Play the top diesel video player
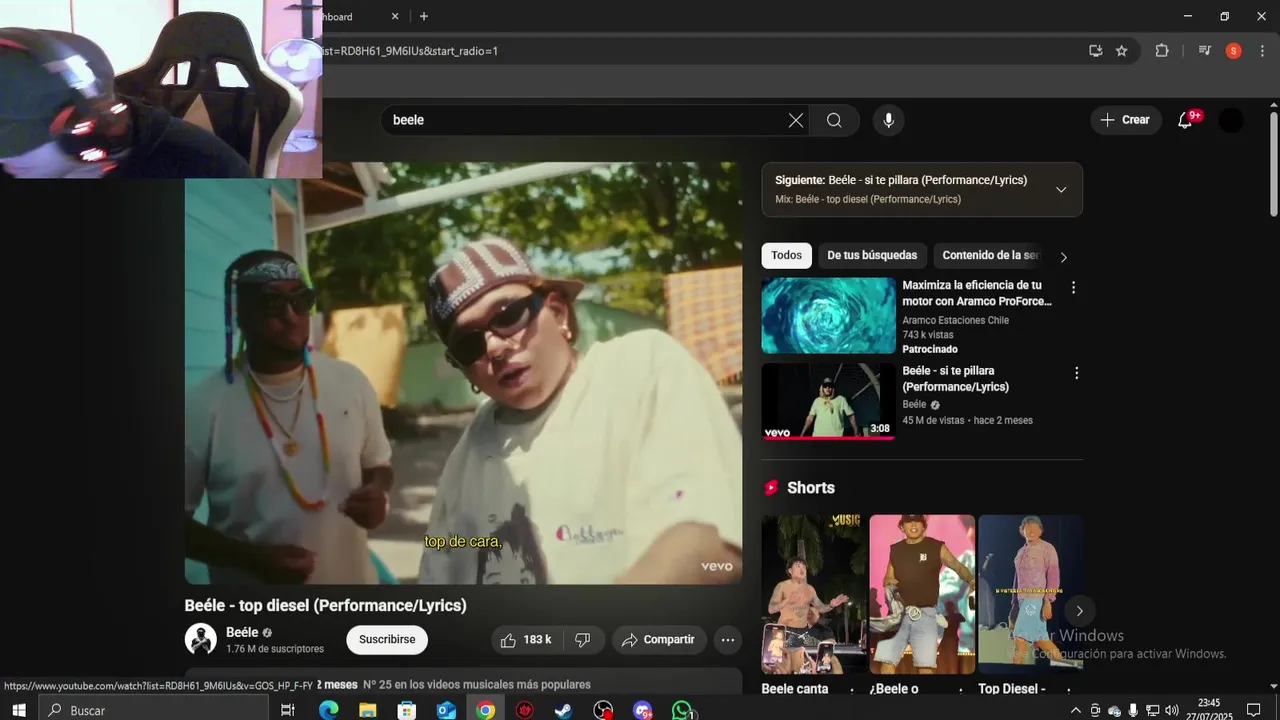Viewport: 1280px width, 720px height. (x=463, y=373)
